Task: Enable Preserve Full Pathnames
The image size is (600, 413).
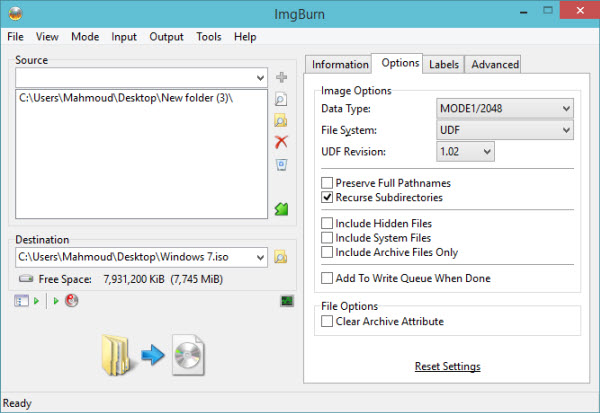Action: pyautogui.click(x=327, y=183)
